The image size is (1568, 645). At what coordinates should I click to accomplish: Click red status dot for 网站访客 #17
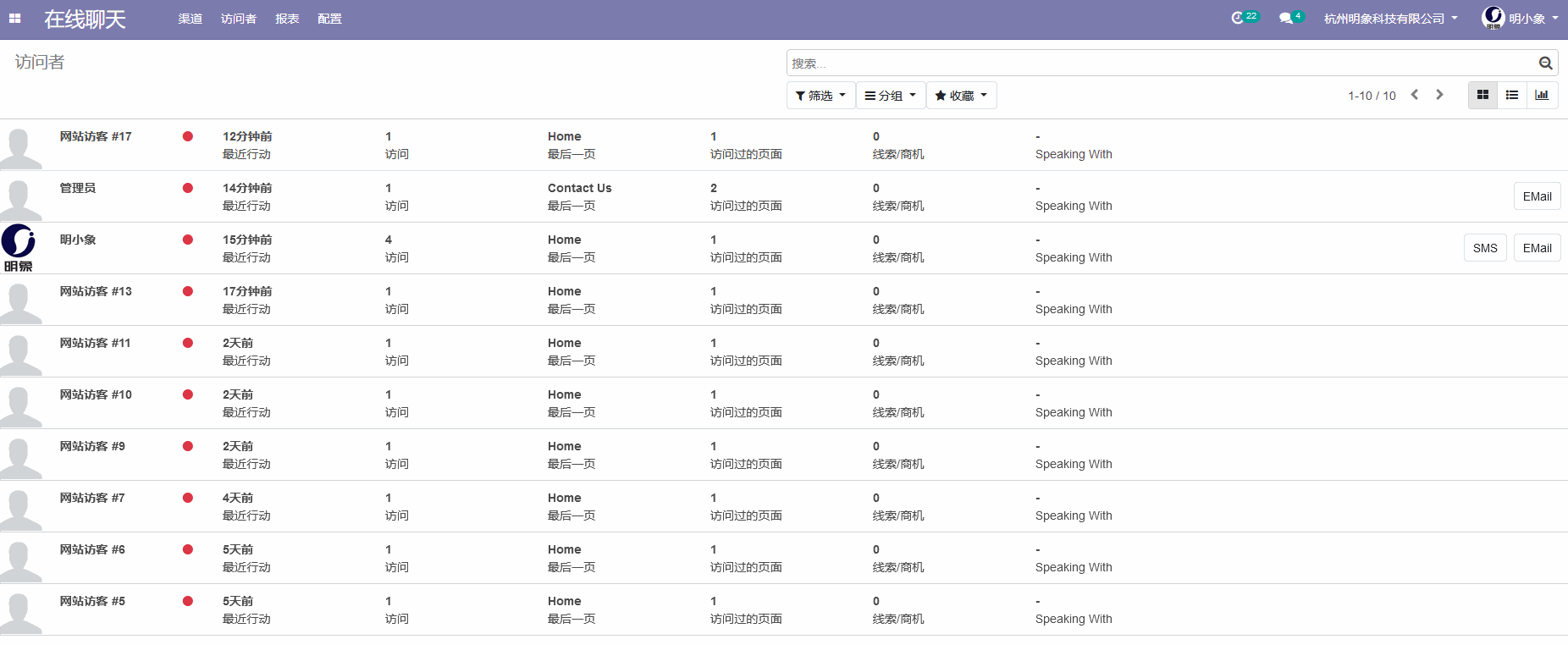[188, 136]
